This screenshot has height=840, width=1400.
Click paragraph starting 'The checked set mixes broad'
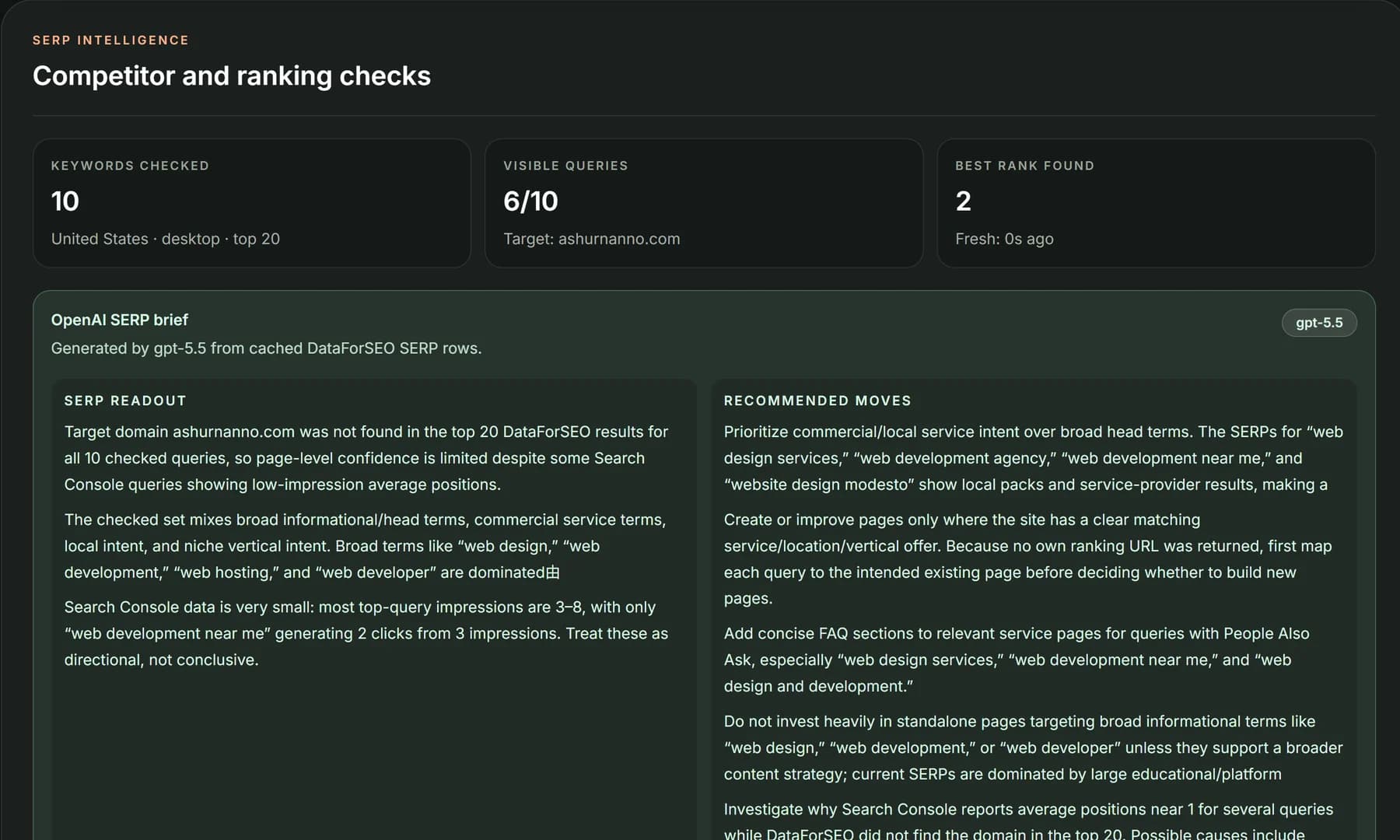[x=366, y=546]
